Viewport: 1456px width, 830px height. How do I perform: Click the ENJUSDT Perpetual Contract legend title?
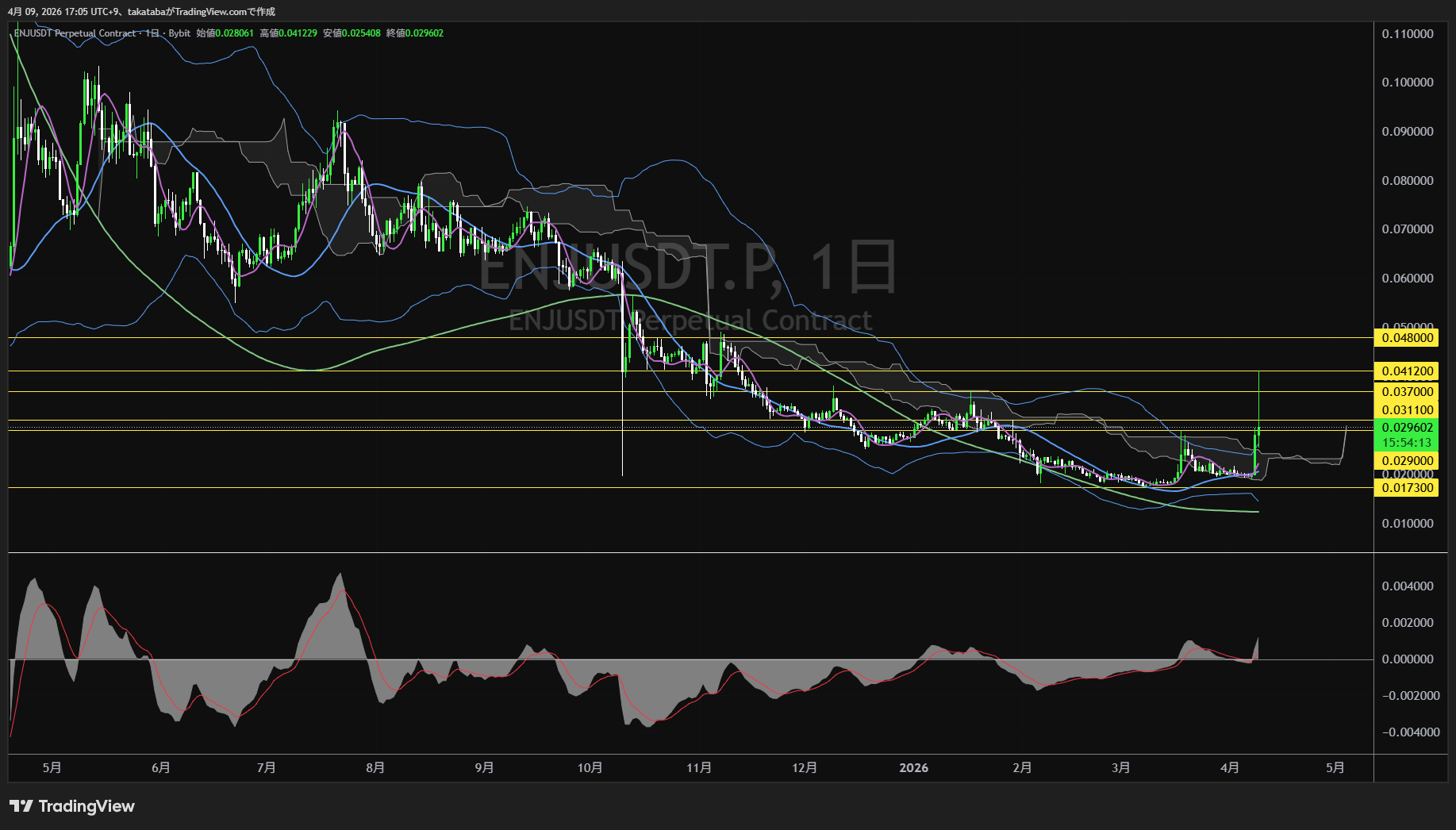pyautogui.click(x=75, y=33)
